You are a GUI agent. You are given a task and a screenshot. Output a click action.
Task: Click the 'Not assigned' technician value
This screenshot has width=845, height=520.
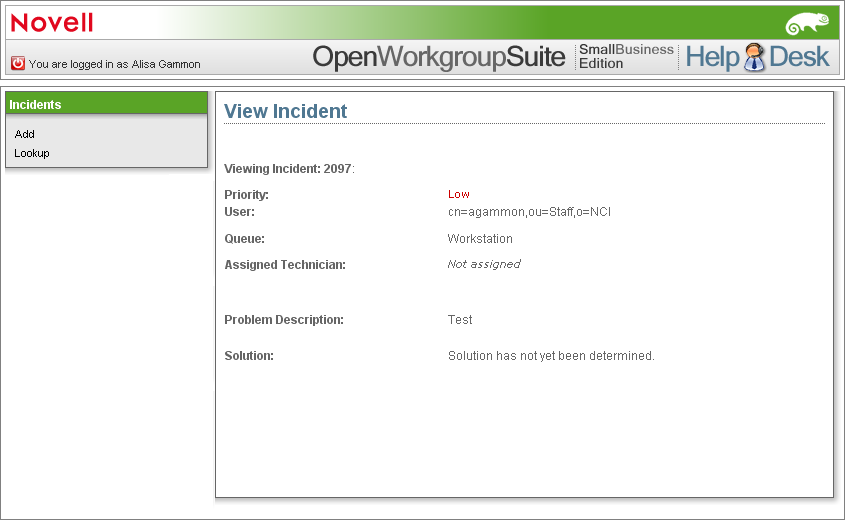click(x=483, y=264)
